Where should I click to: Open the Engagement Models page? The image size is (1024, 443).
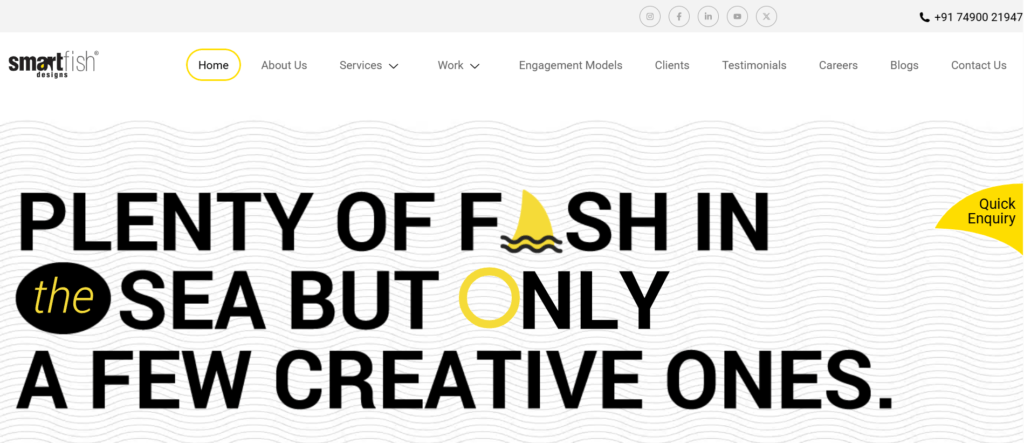point(571,65)
